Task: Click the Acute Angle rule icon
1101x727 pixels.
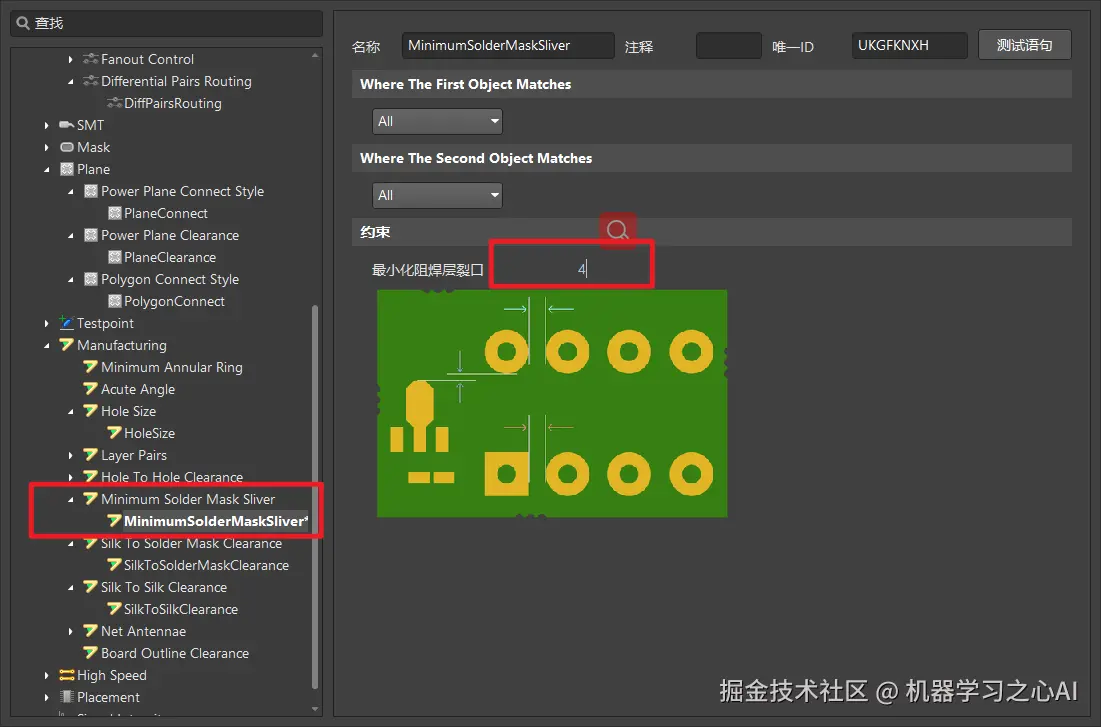Action: (90, 389)
